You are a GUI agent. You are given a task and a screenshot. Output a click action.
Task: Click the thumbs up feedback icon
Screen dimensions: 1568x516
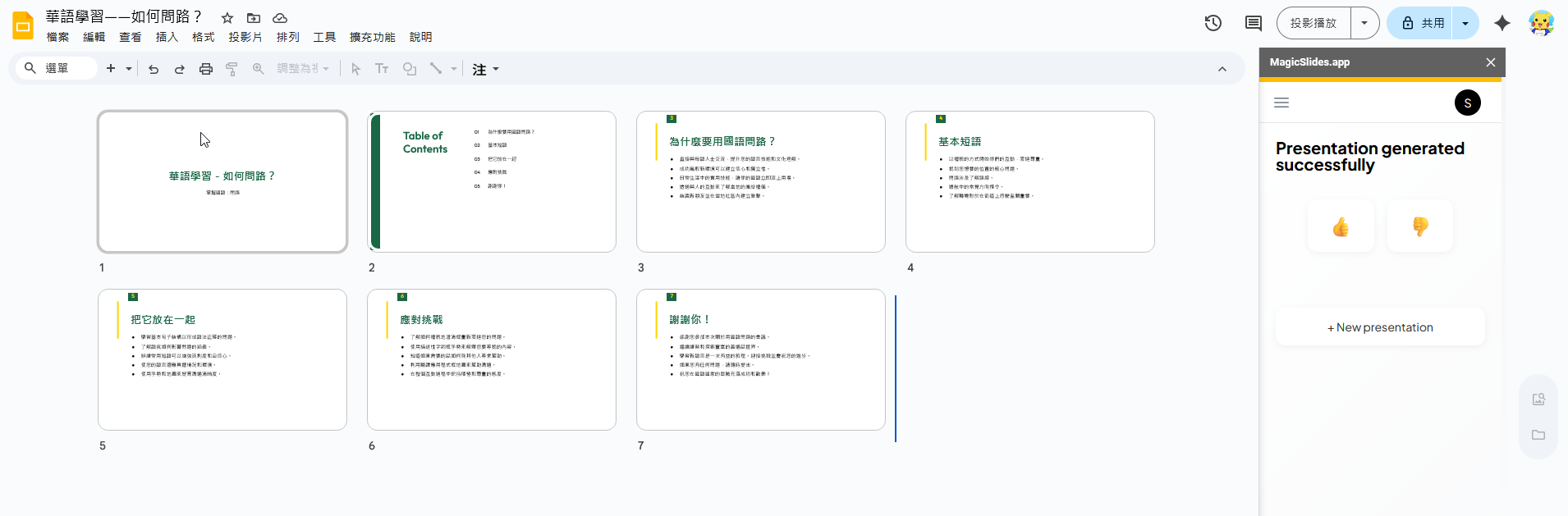[x=1341, y=226]
